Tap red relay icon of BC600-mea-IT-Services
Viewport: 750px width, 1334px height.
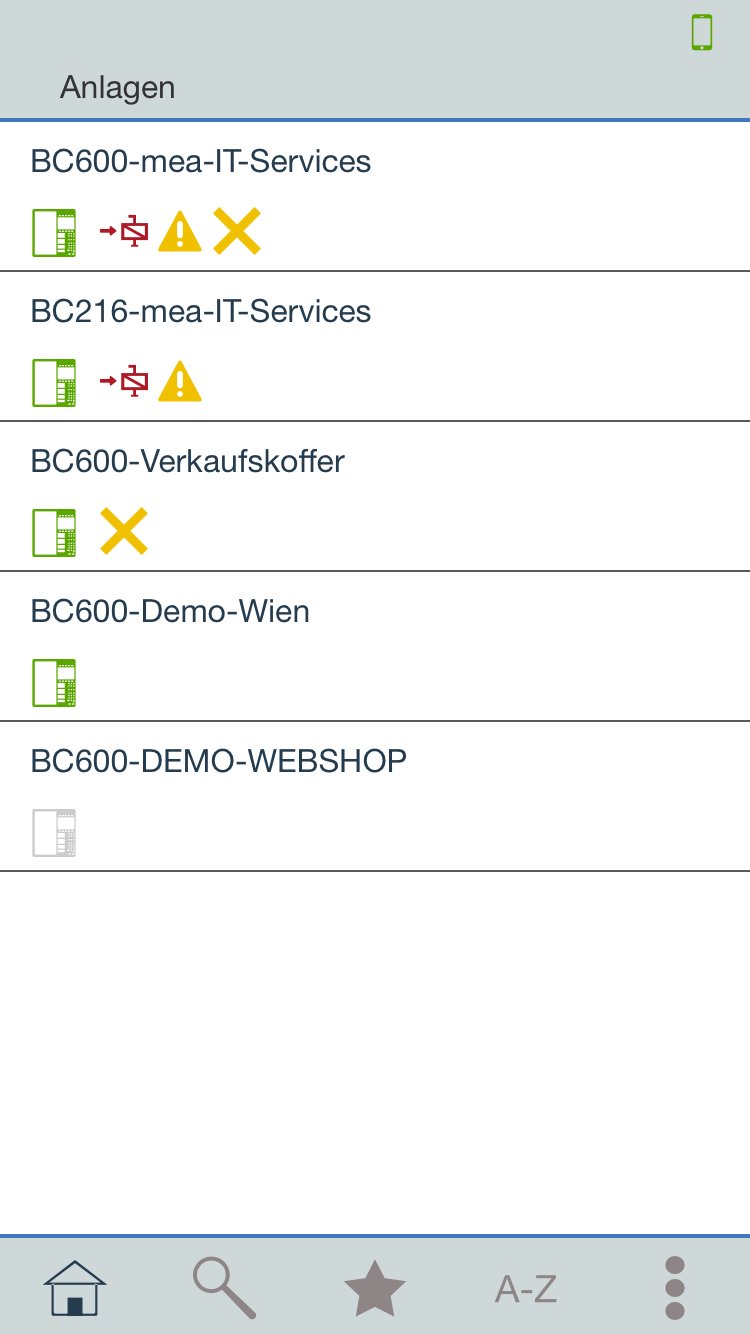[124, 232]
